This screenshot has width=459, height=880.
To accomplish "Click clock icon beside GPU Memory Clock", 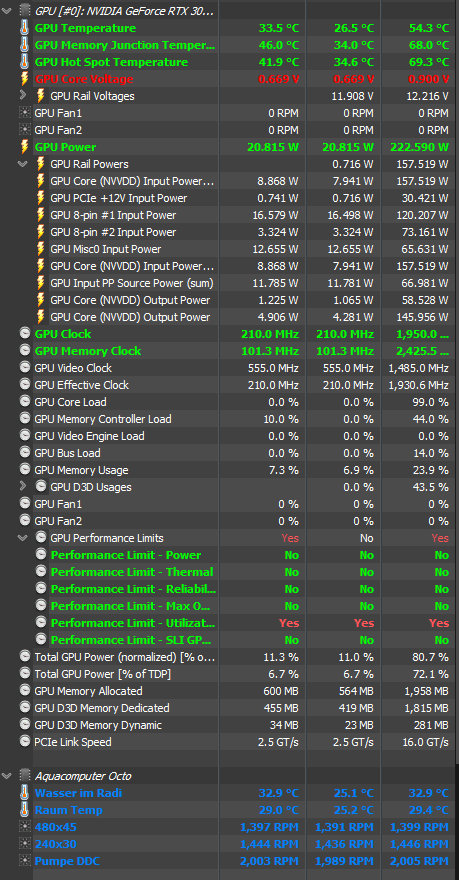I will 25,351.
